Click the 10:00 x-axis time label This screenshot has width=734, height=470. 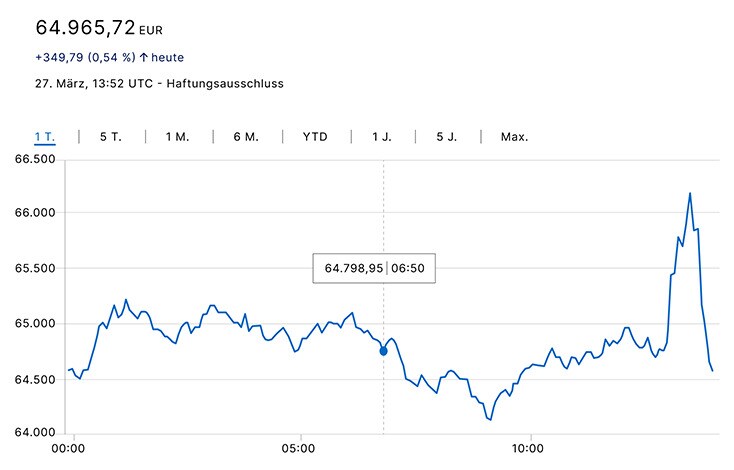pos(528,449)
